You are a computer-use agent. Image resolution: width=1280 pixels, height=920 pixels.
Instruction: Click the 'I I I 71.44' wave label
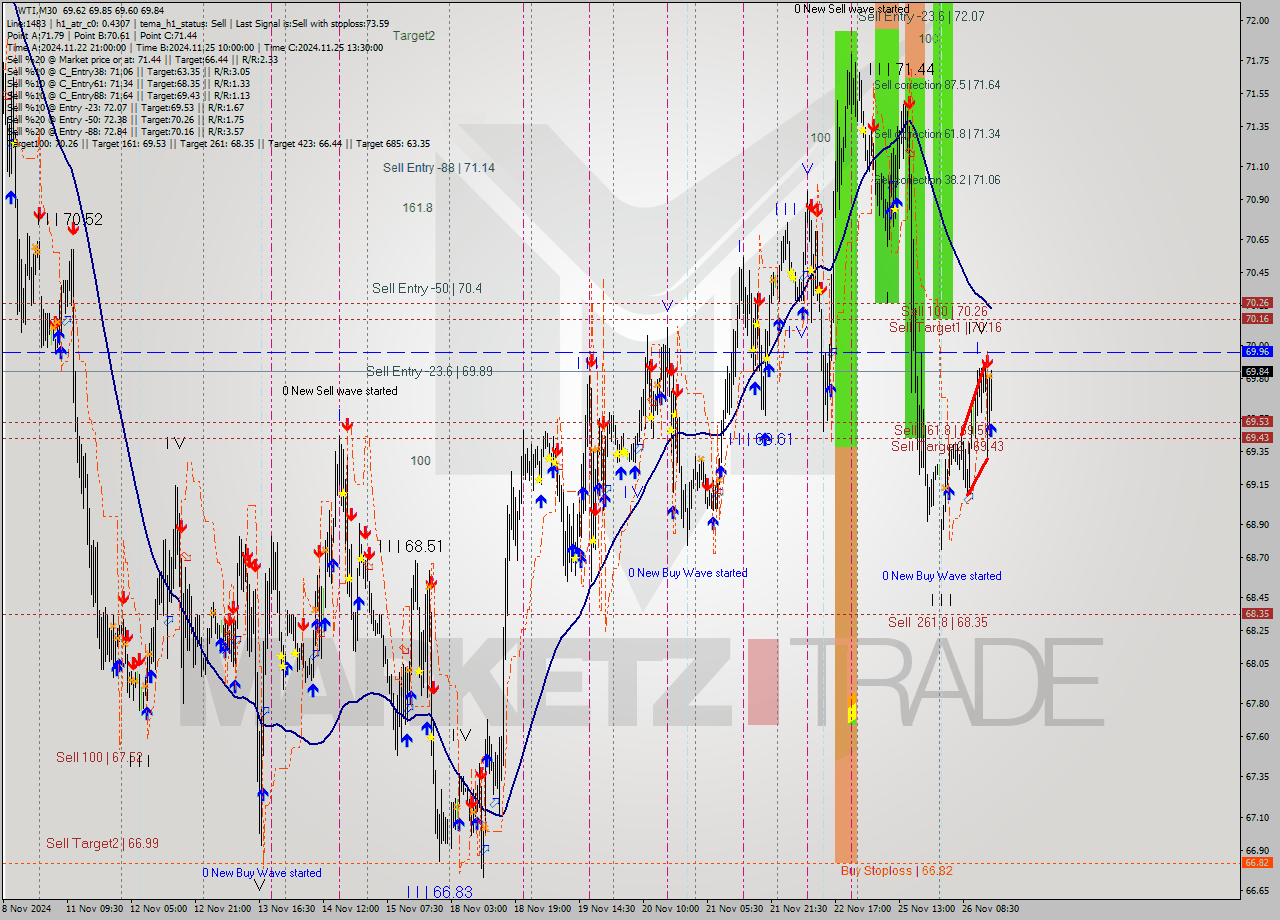coord(902,69)
